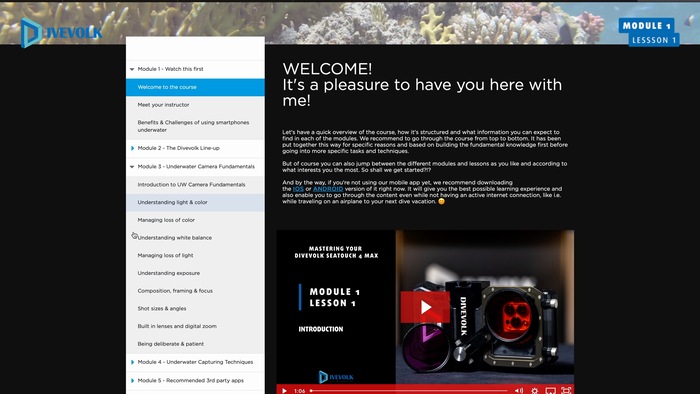Screen dimensions: 700x394
Task: Follow the IOS app download link
Action: click(x=298, y=189)
